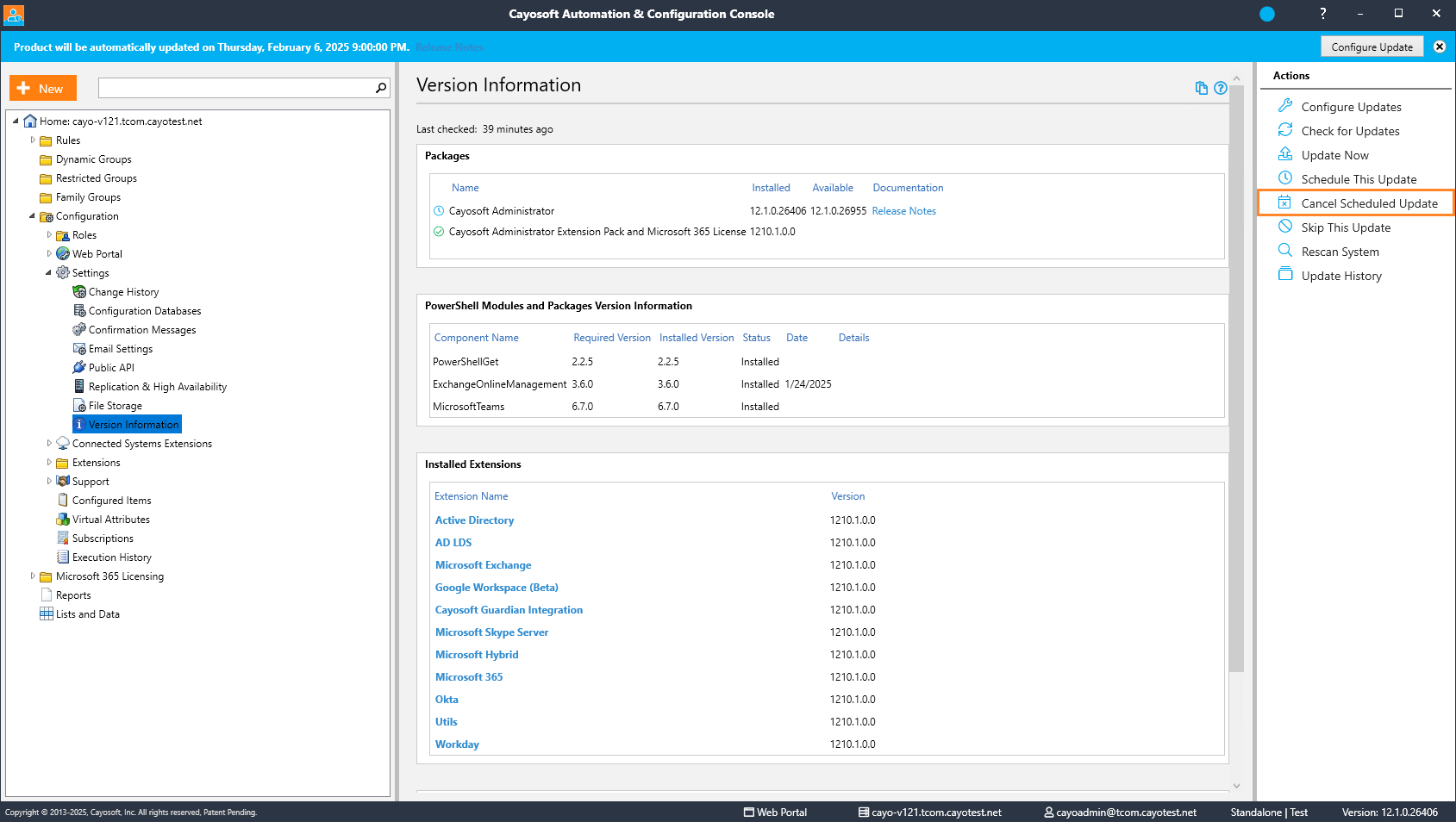1456x822 pixels.
Task: Expand the Microsoft 365 Licensing node
Action: pyautogui.click(x=33, y=576)
